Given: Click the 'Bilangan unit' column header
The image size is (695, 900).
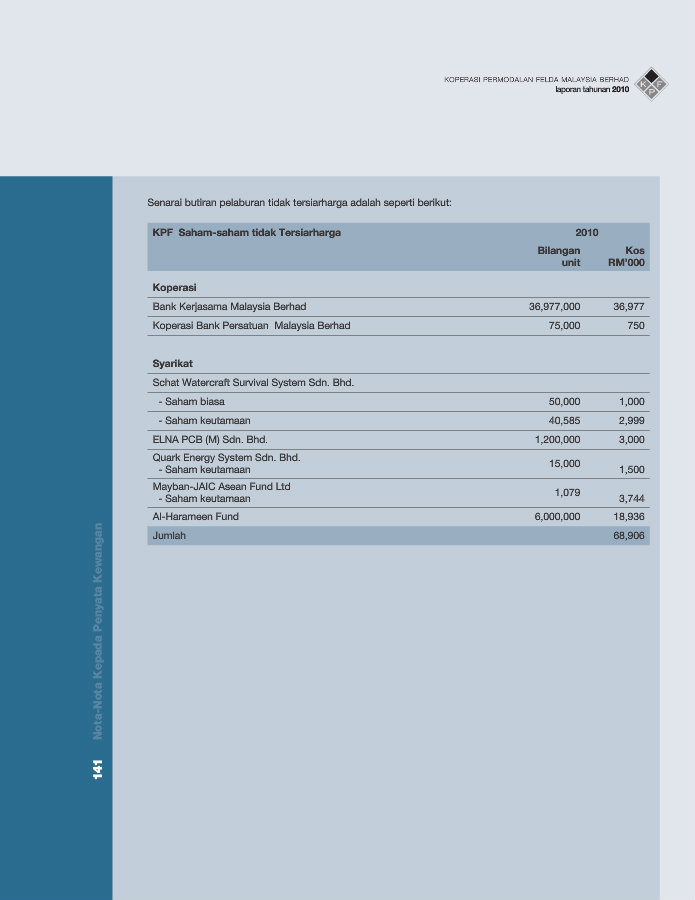Looking at the screenshot, I should pyautogui.click(x=558, y=256).
